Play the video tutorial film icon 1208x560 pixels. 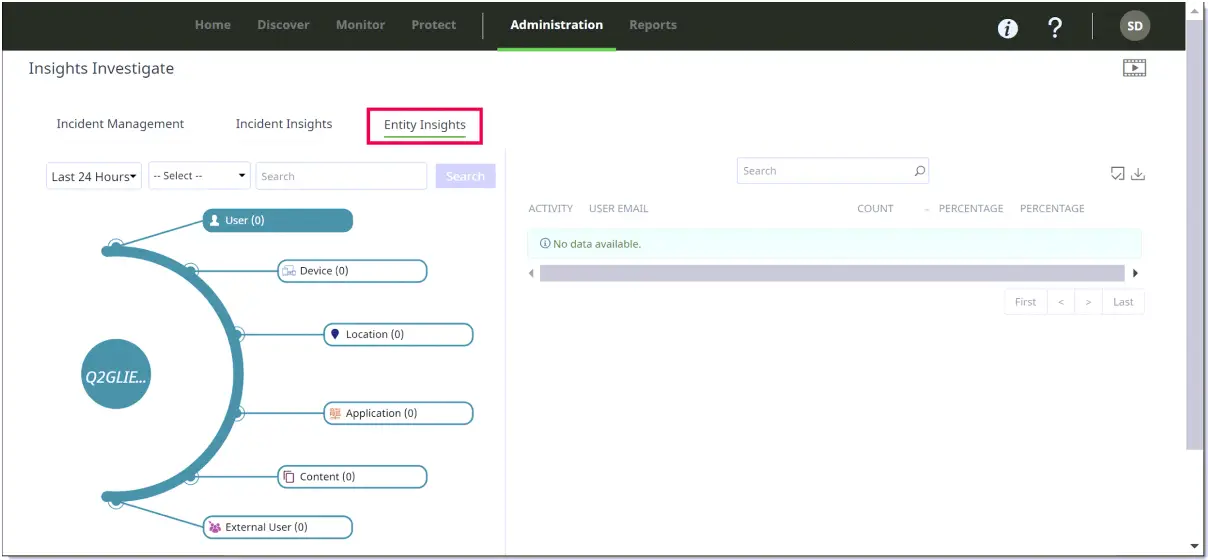1134,68
